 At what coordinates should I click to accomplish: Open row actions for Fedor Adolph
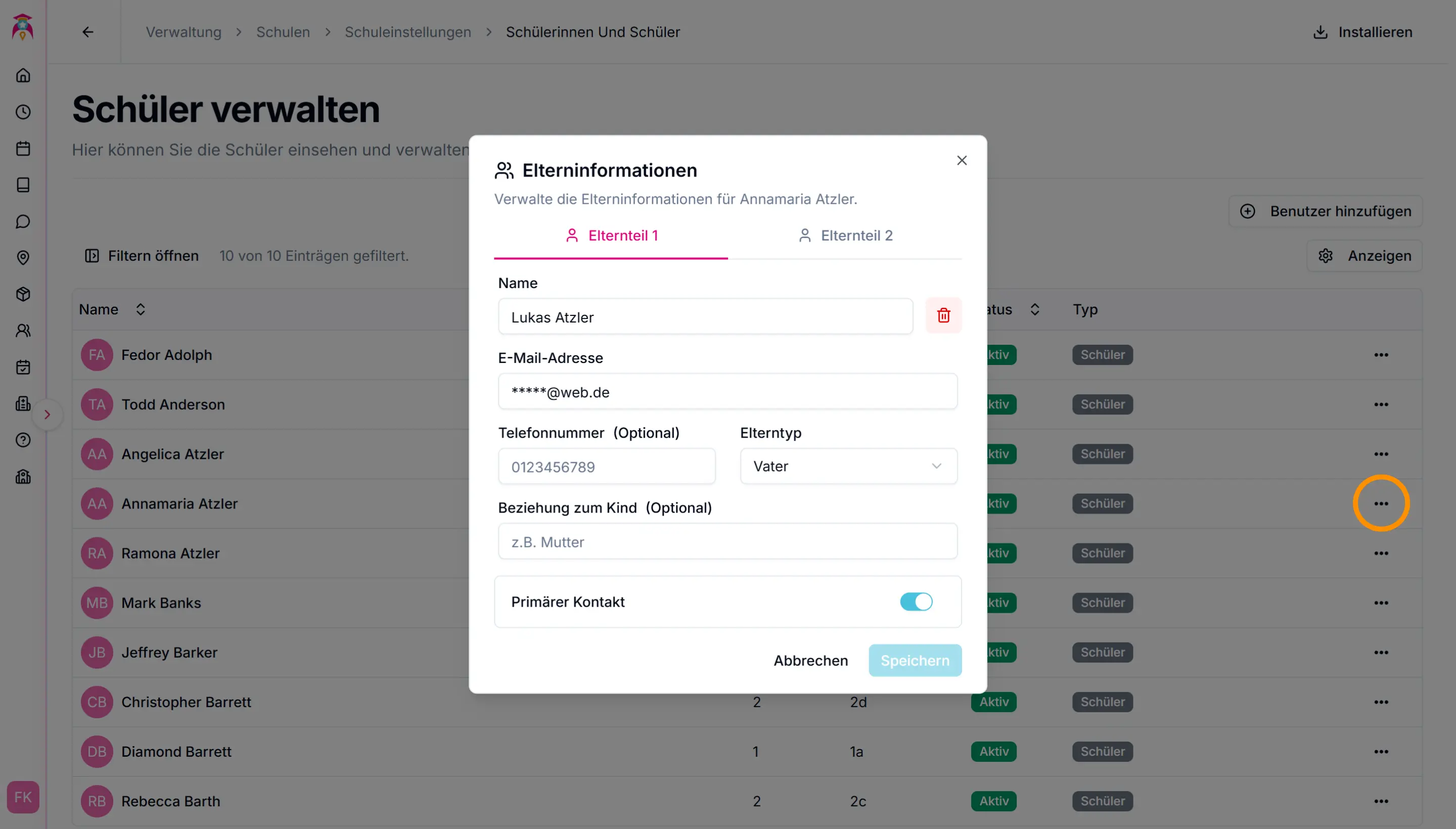coord(1380,355)
